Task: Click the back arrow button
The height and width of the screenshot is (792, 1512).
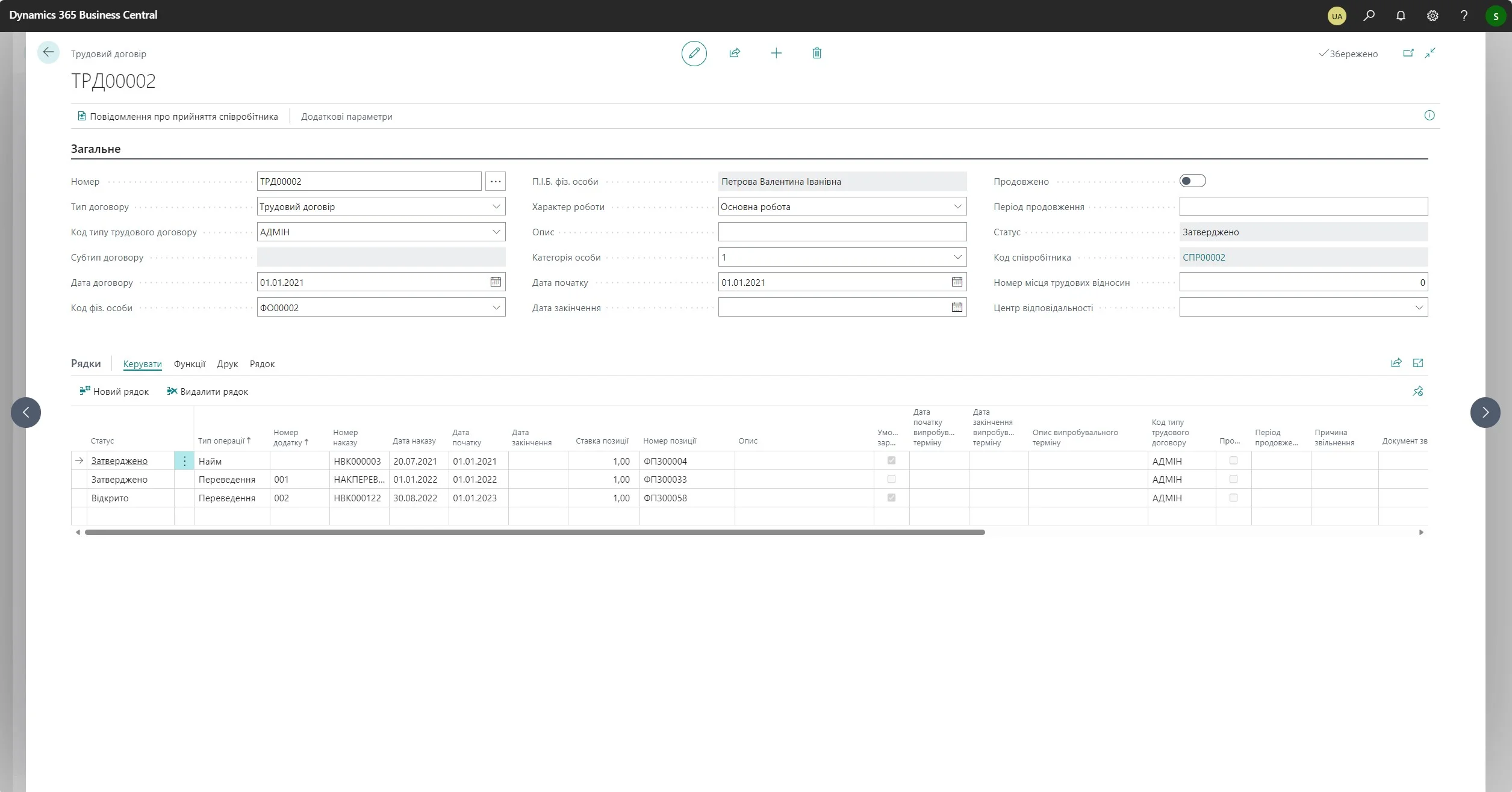Action: click(x=48, y=52)
